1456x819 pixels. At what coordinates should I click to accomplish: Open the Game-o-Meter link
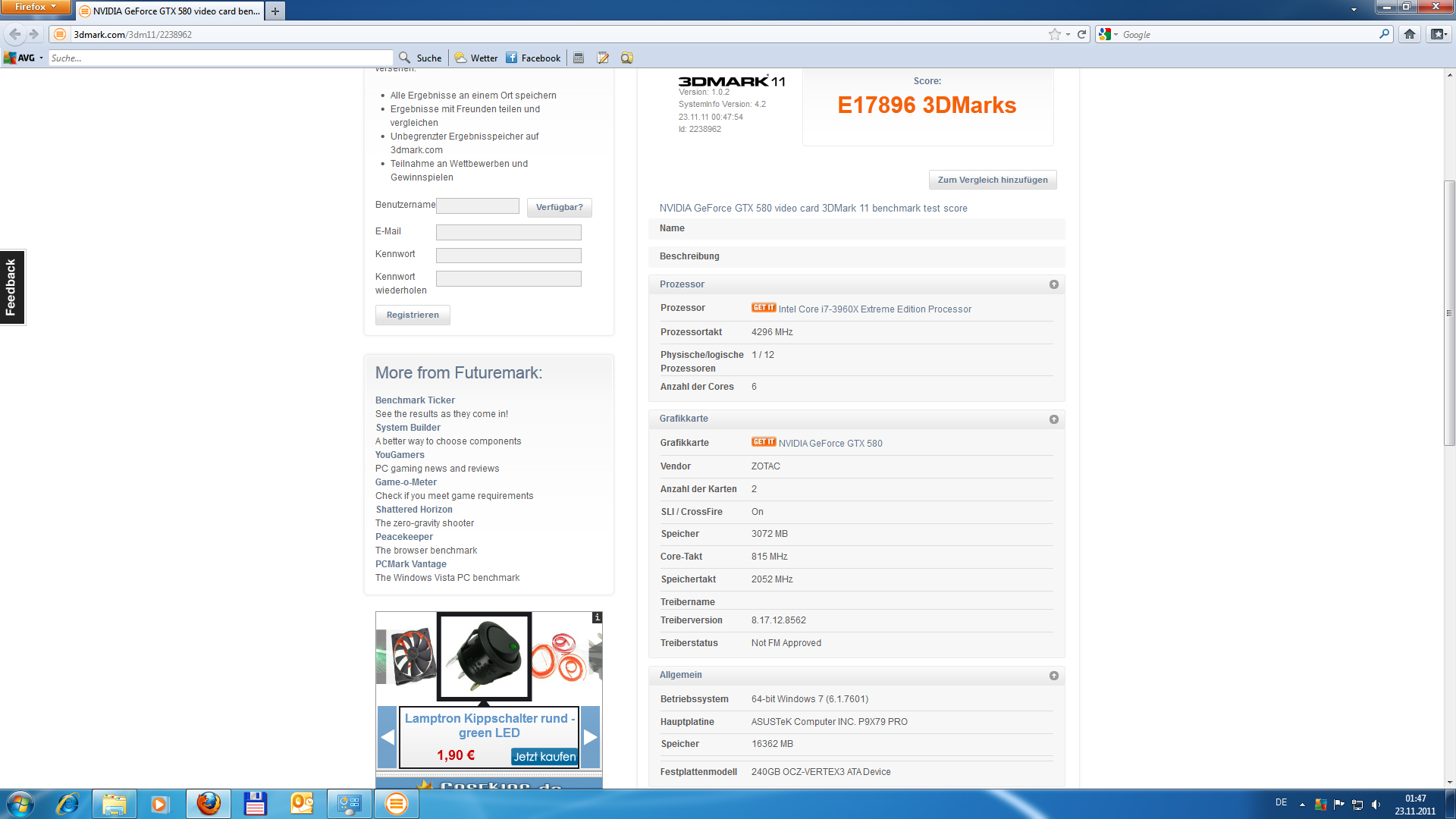tap(406, 482)
